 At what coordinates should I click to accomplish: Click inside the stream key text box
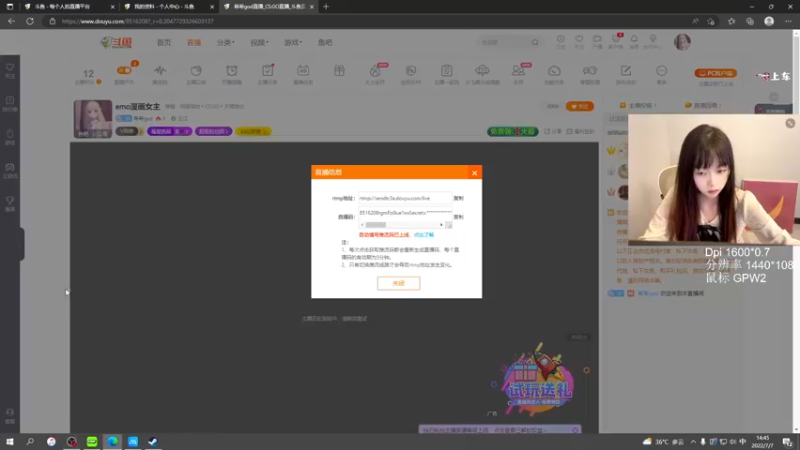(405, 213)
